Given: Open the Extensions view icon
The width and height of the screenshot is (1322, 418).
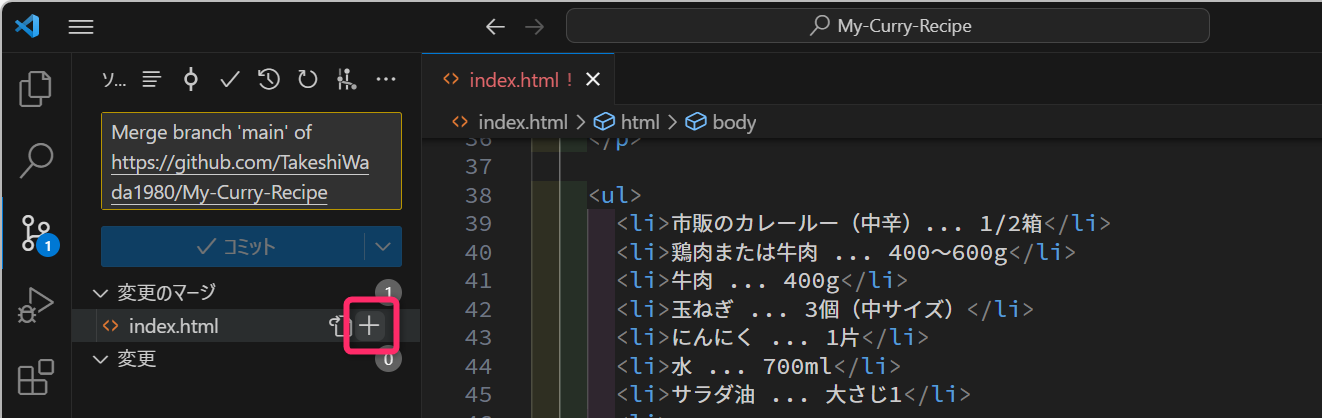Looking at the screenshot, I should [x=36, y=379].
